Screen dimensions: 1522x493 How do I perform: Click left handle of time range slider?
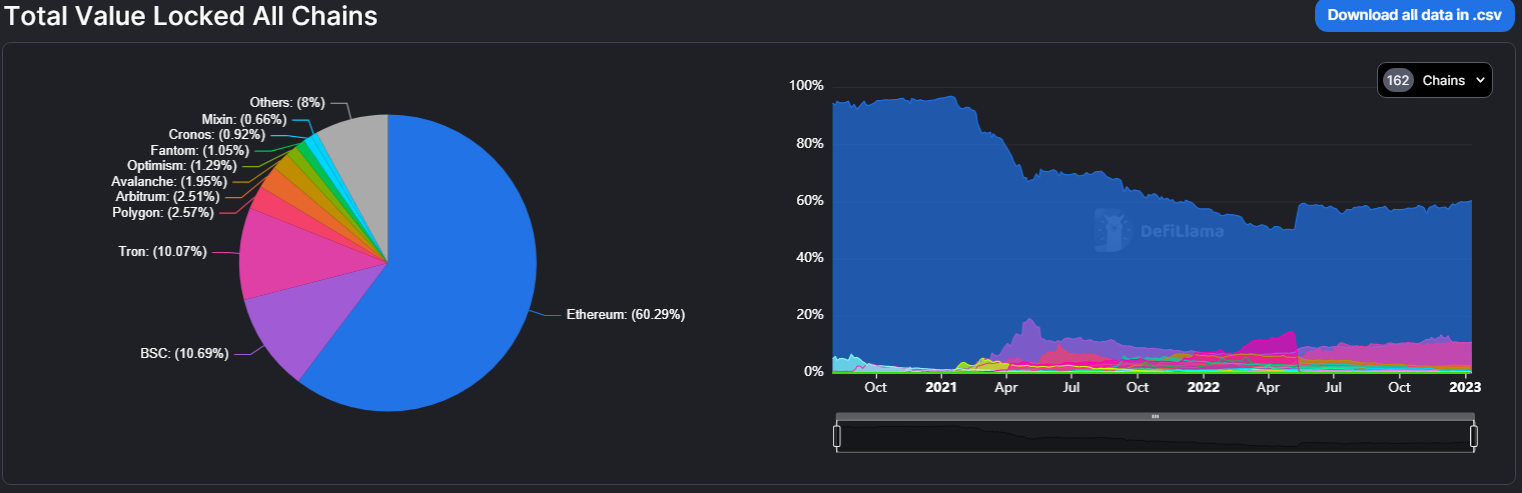click(x=837, y=436)
